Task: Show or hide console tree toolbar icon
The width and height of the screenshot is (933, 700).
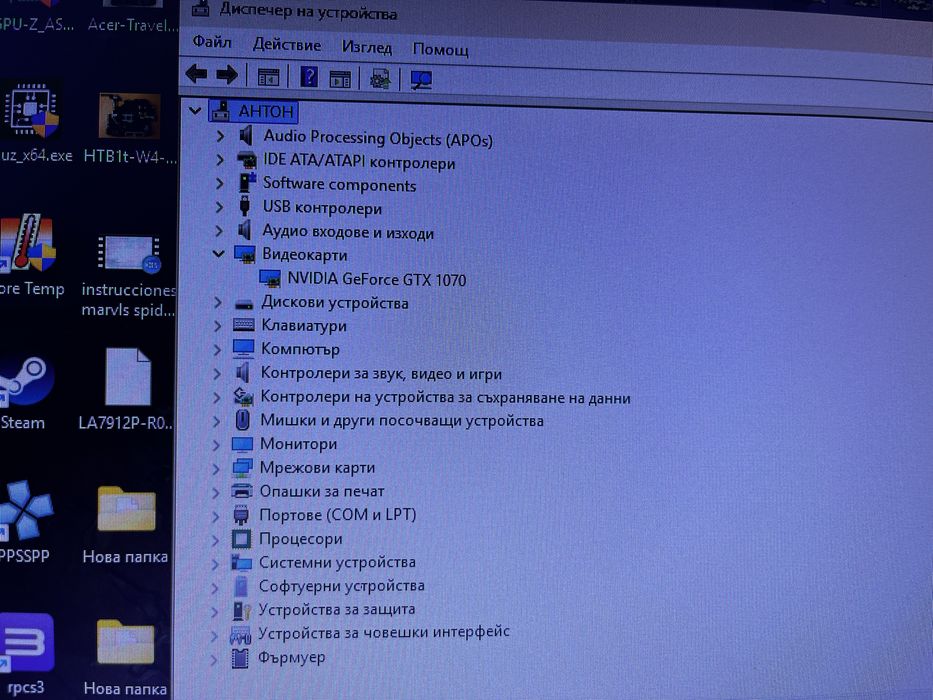Action: click(268, 77)
